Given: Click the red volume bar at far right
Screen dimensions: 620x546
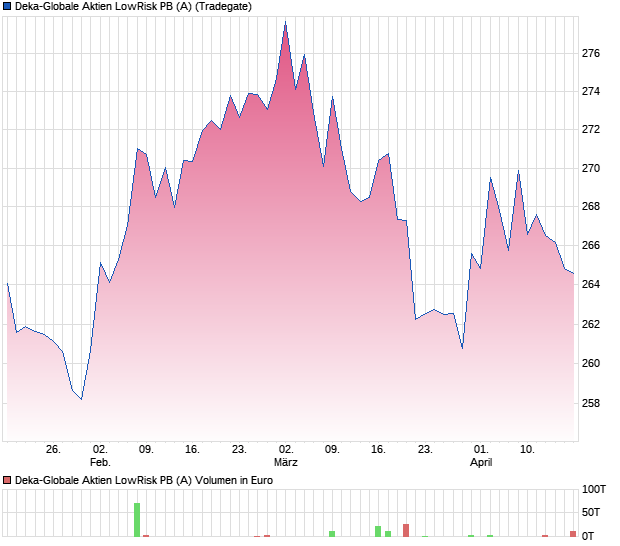Looking at the screenshot, I should pyautogui.click(x=573, y=534).
